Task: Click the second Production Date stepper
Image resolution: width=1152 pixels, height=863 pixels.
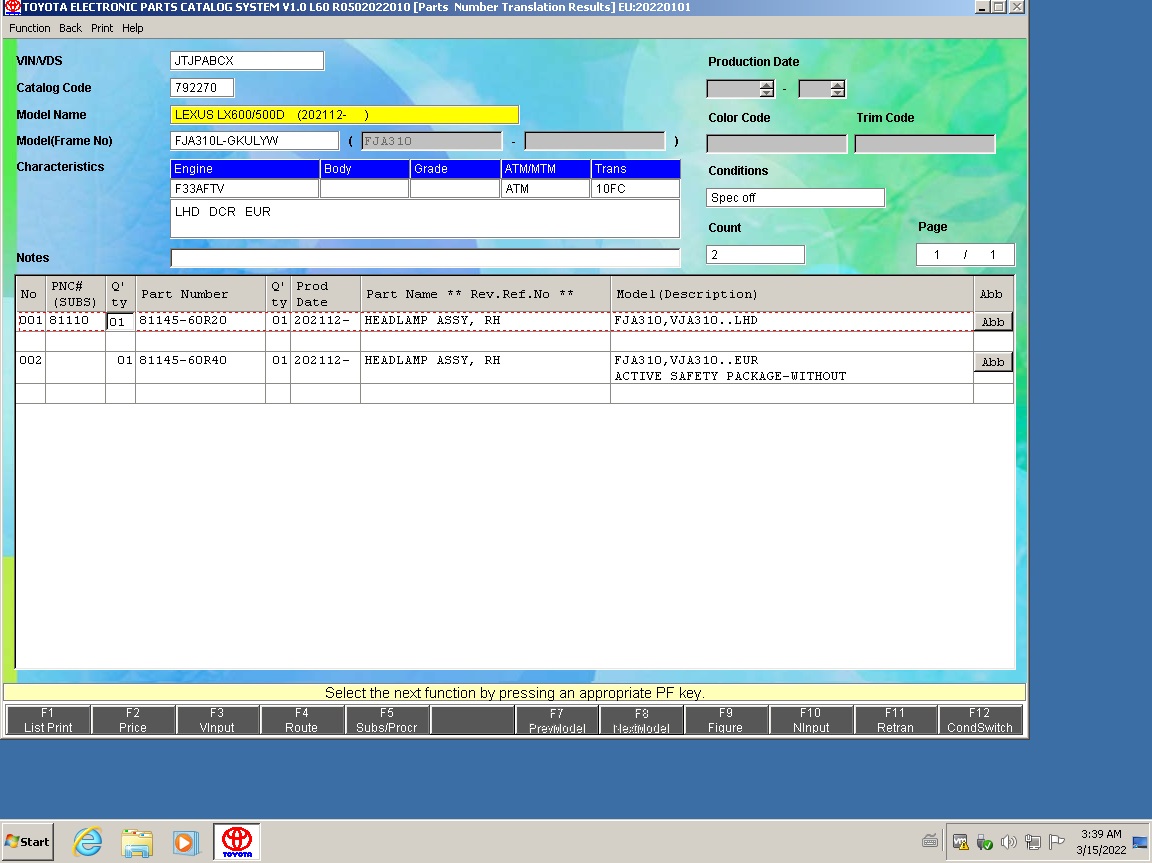Action: [838, 89]
